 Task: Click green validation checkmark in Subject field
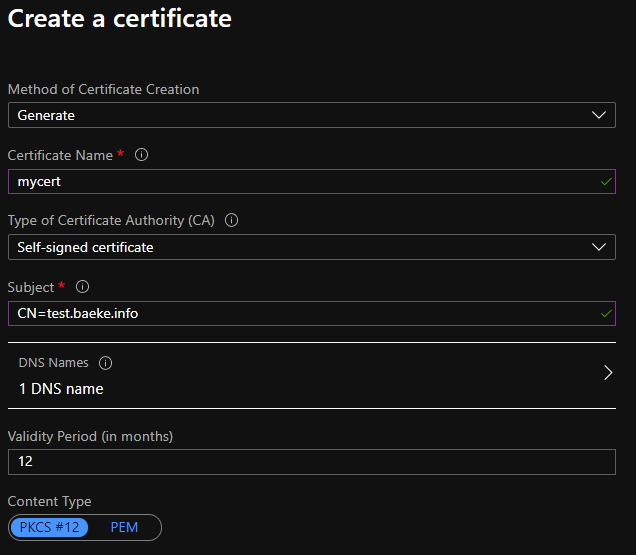[x=606, y=314]
